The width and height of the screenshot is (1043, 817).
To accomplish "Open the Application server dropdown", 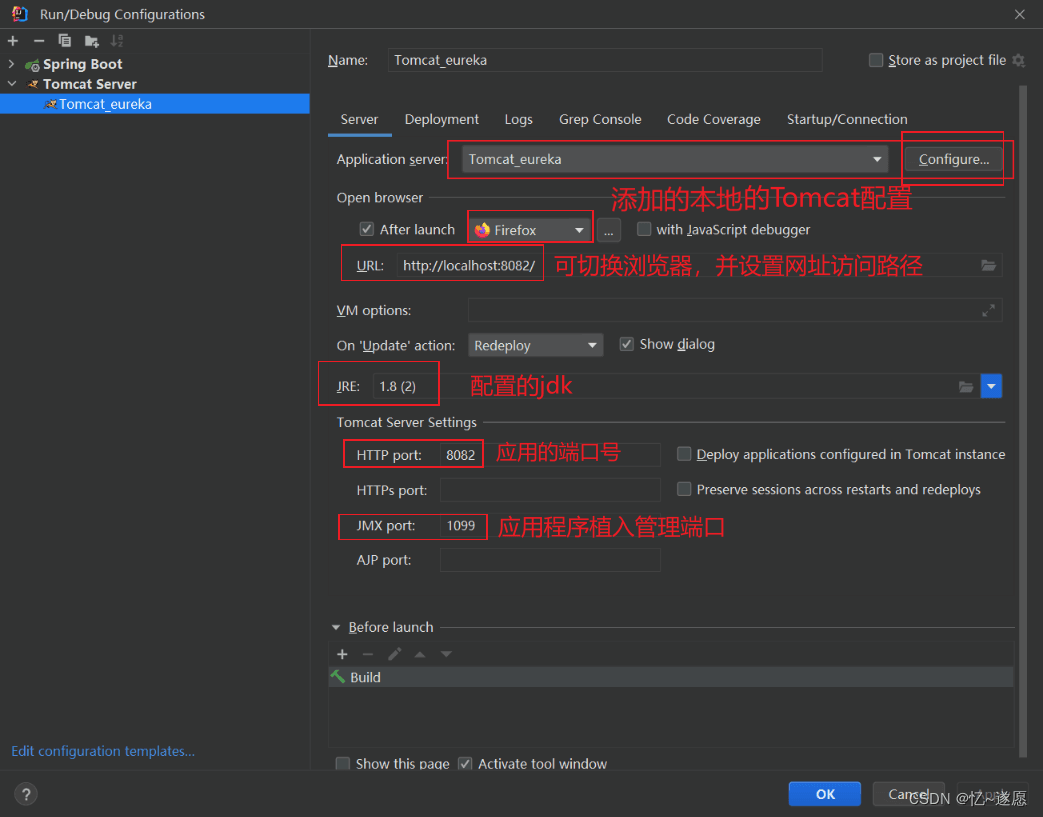I will pos(675,159).
